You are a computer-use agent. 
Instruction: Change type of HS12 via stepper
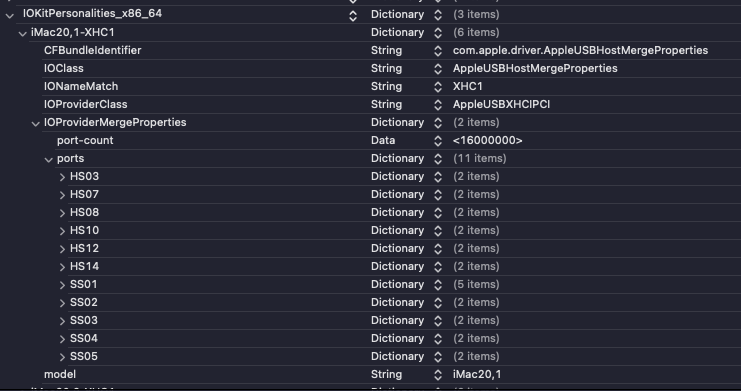click(438, 249)
